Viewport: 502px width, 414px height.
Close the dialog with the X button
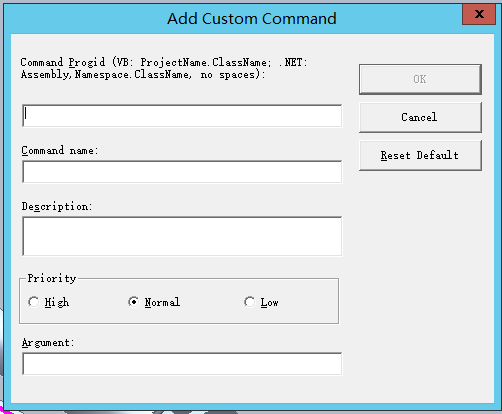click(x=479, y=14)
